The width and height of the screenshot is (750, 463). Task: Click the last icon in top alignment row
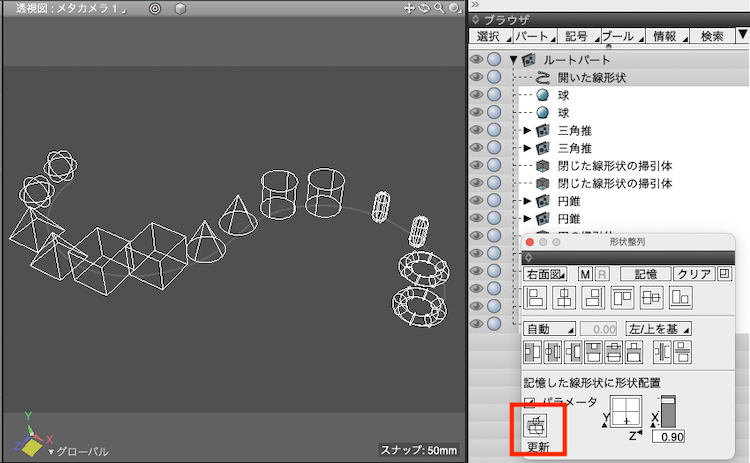click(x=681, y=298)
